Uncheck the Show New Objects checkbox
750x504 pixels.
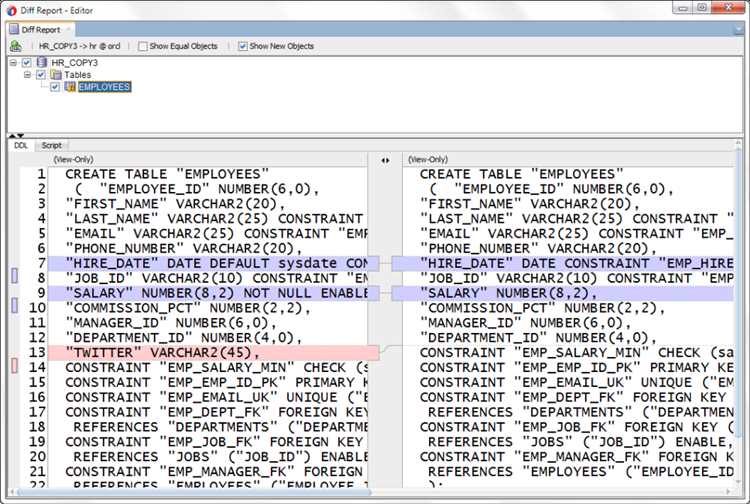tap(243, 46)
